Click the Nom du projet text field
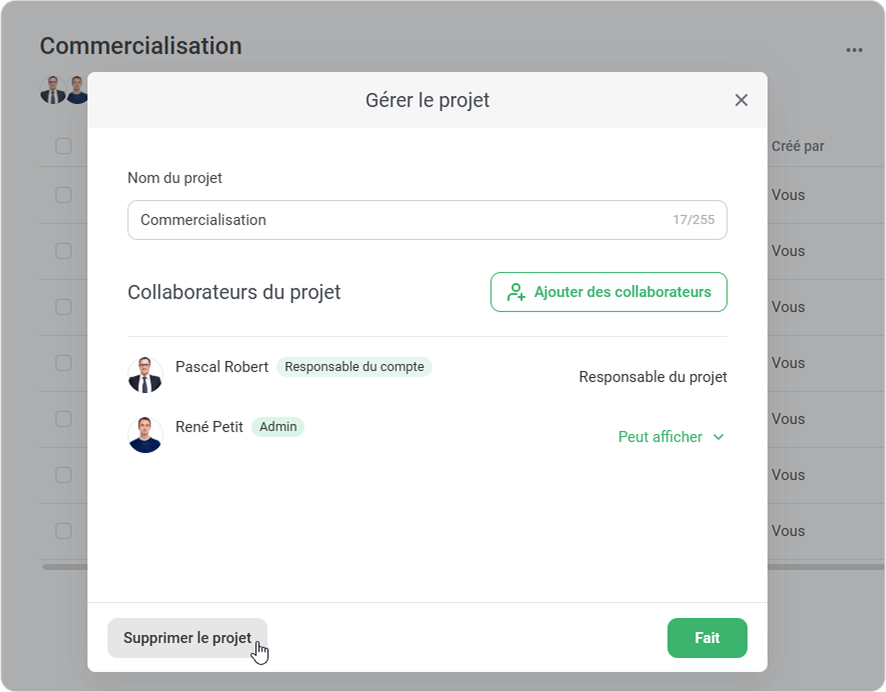Screen dimensions: 886x692 400,220
